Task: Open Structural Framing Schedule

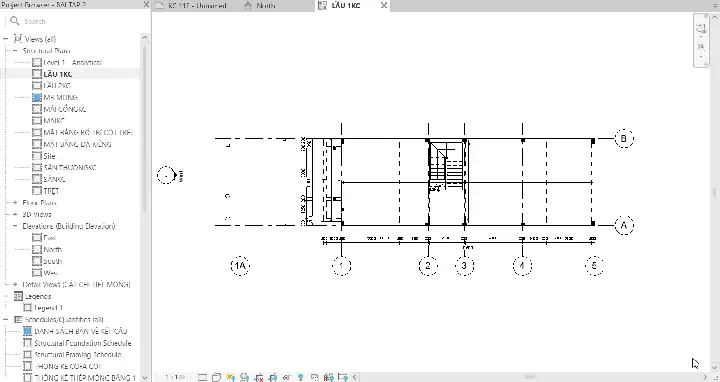Action: point(78,354)
